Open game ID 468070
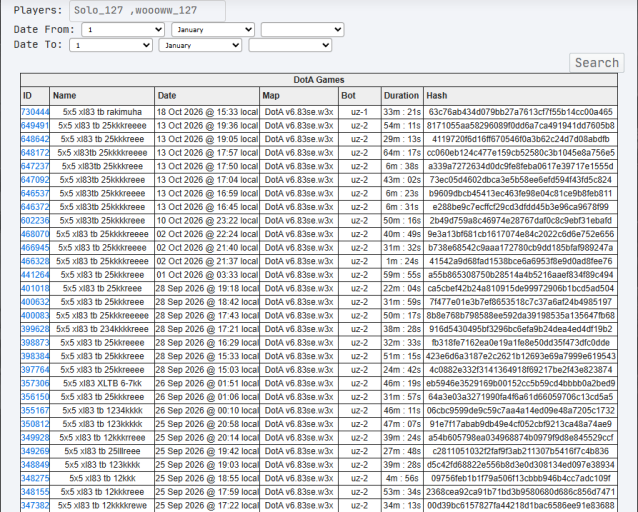 coord(35,234)
